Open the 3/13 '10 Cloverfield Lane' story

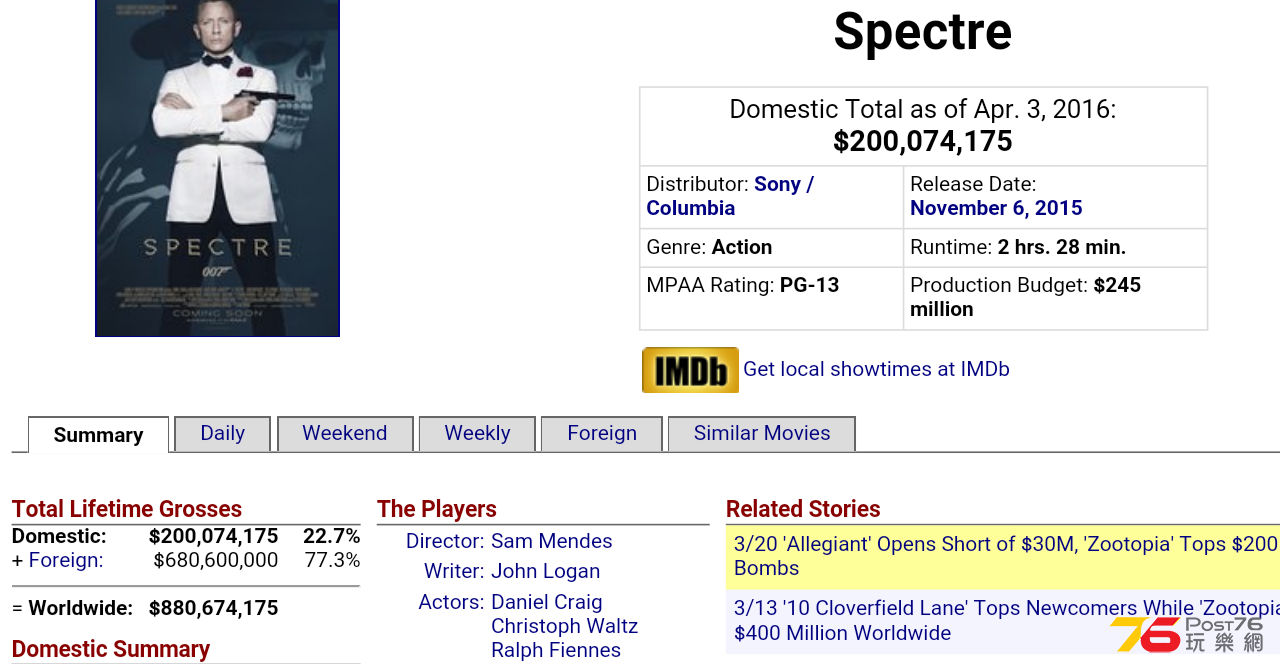click(1003, 621)
